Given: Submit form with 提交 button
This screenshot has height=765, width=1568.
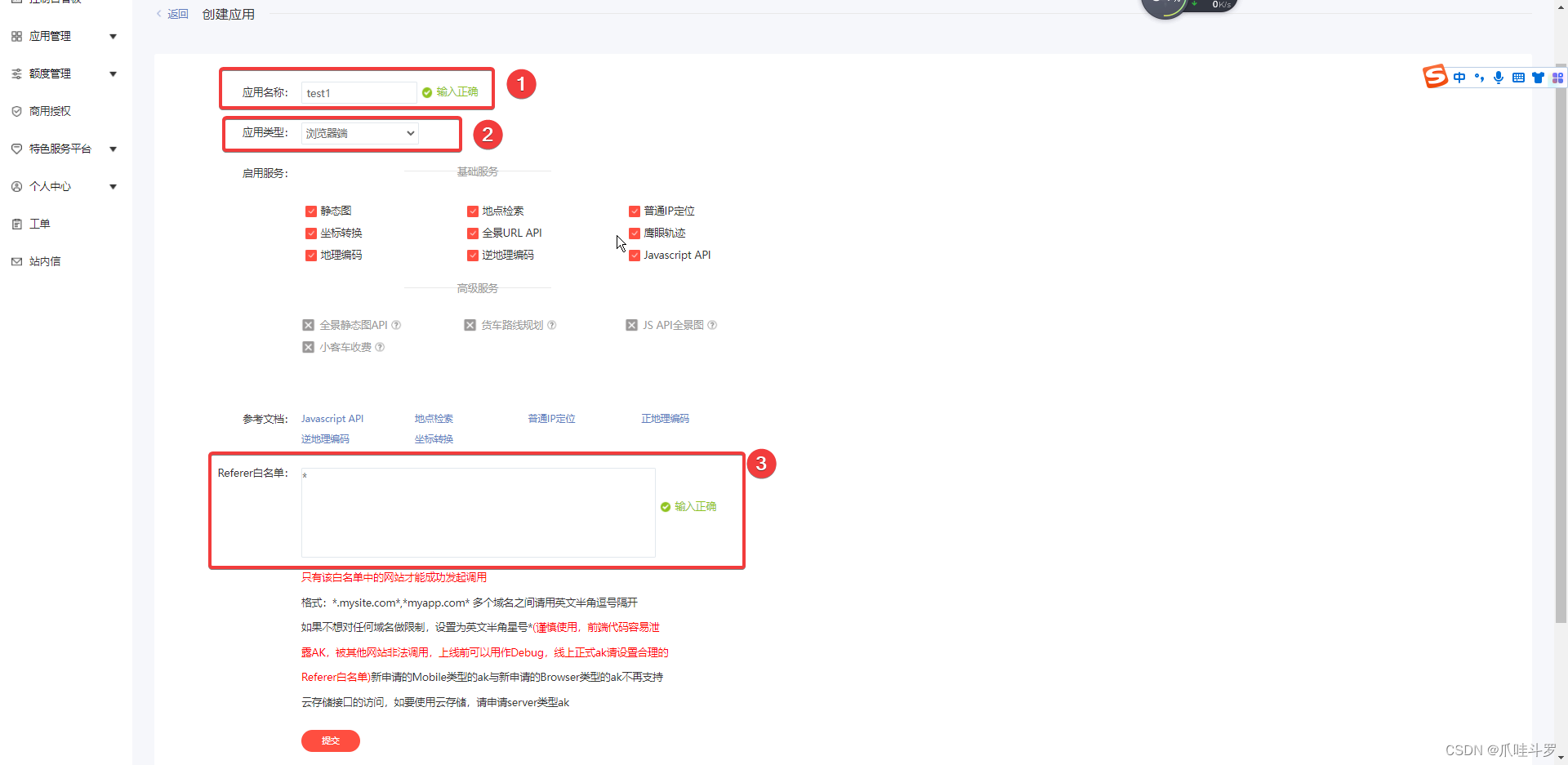Looking at the screenshot, I should coord(331,741).
